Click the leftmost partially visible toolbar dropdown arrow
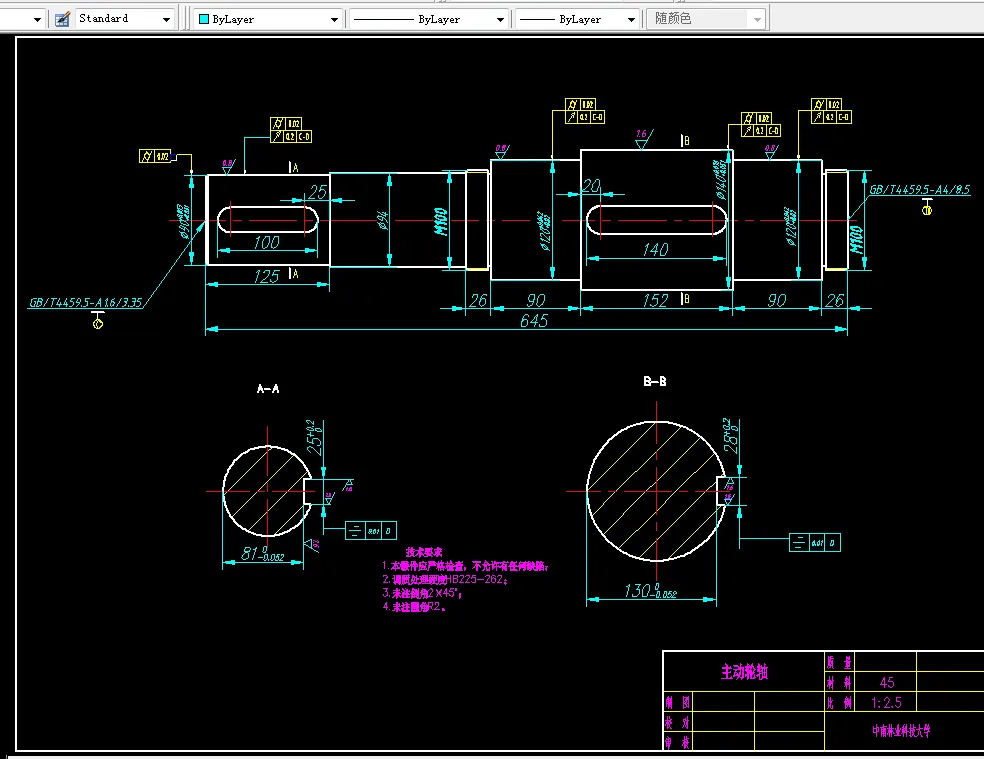The width and height of the screenshot is (984, 759). (x=37, y=20)
